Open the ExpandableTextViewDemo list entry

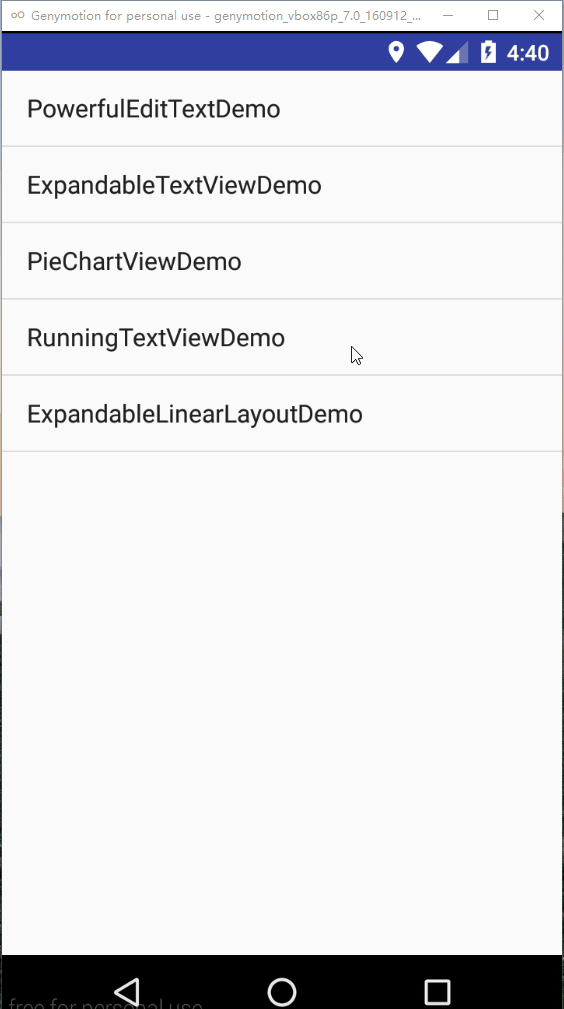point(282,185)
